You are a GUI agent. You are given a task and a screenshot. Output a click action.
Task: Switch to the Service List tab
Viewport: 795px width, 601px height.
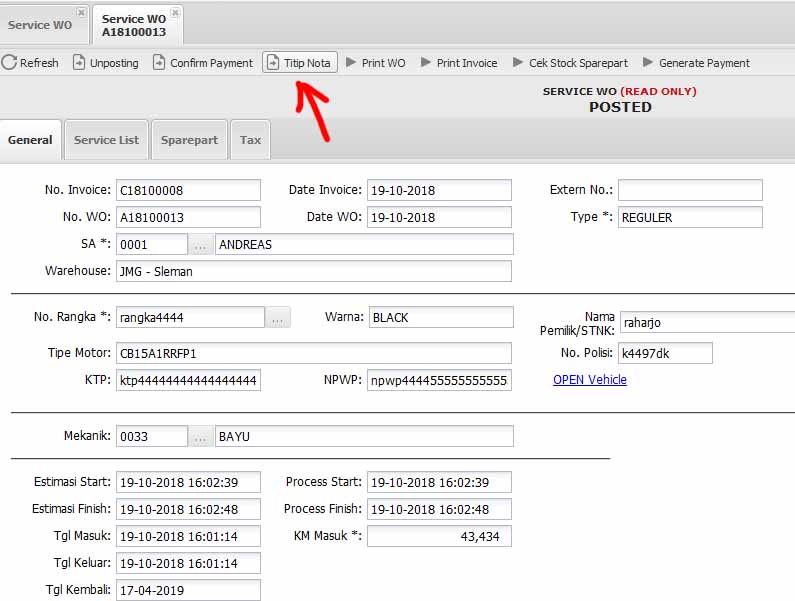106,140
